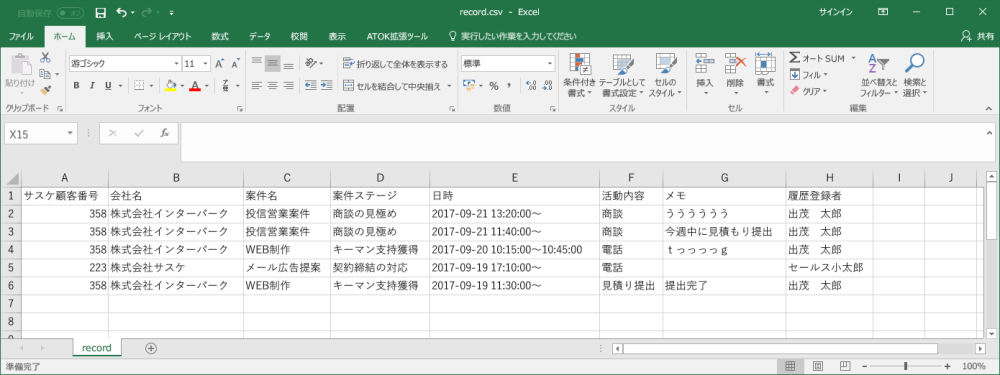Image resolution: width=1000 pixels, height=375 pixels.
Task: Toggle Bold formatting
Action: click(77, 85)
